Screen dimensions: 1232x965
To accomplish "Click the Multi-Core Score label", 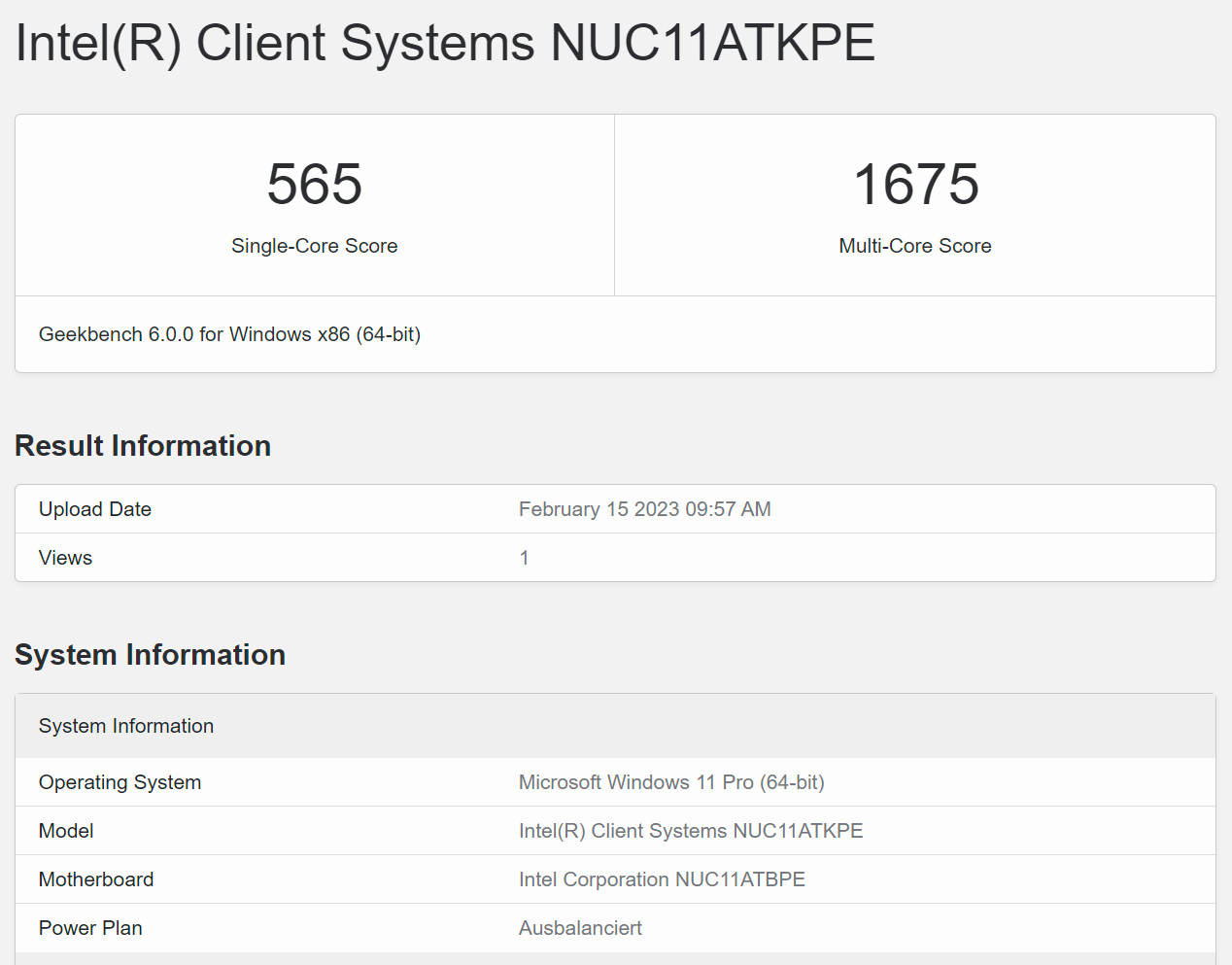I will pyautogui.click(x=915, y=246).
